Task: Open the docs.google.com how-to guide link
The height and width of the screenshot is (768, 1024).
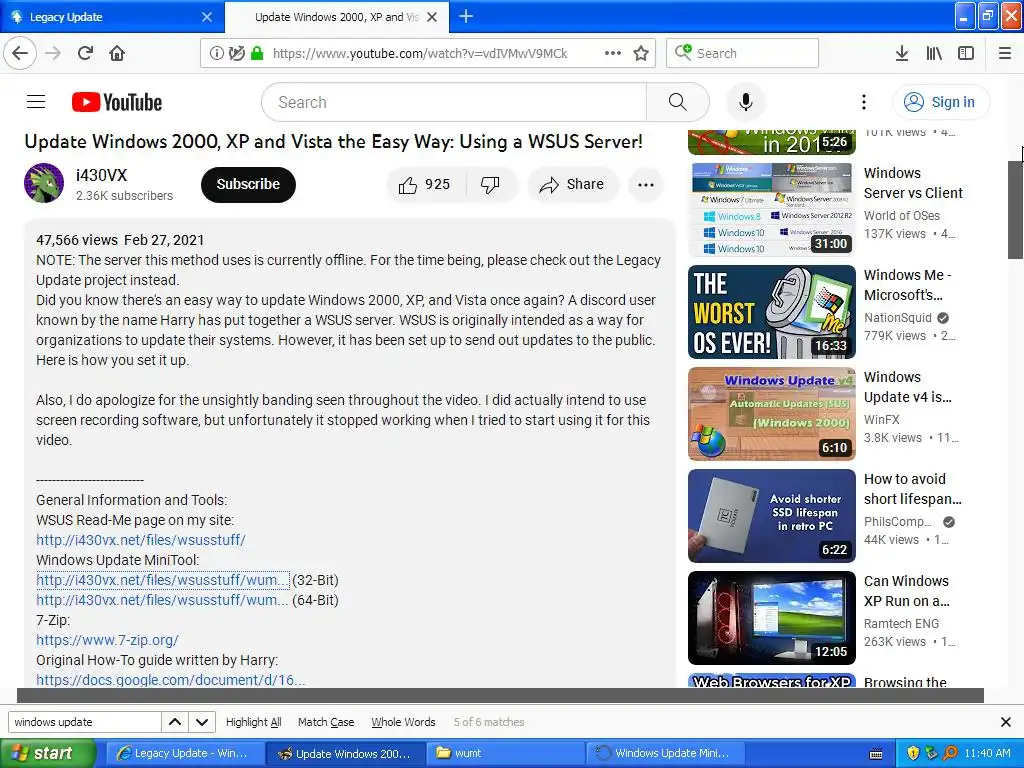Action: tap(170, 679)
